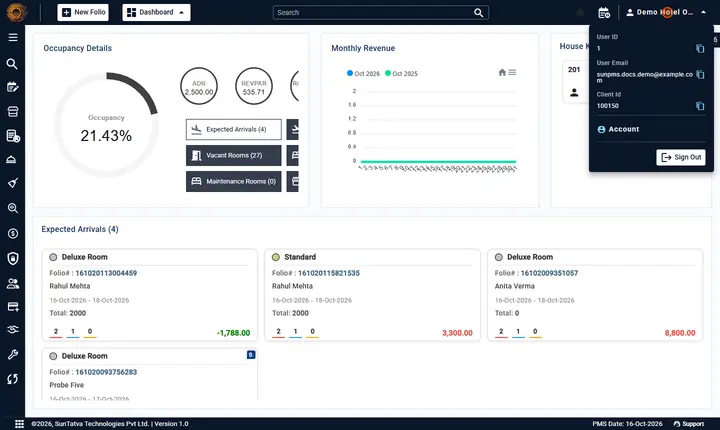Show Maintenance Rooms (0)

click(234, 181)
